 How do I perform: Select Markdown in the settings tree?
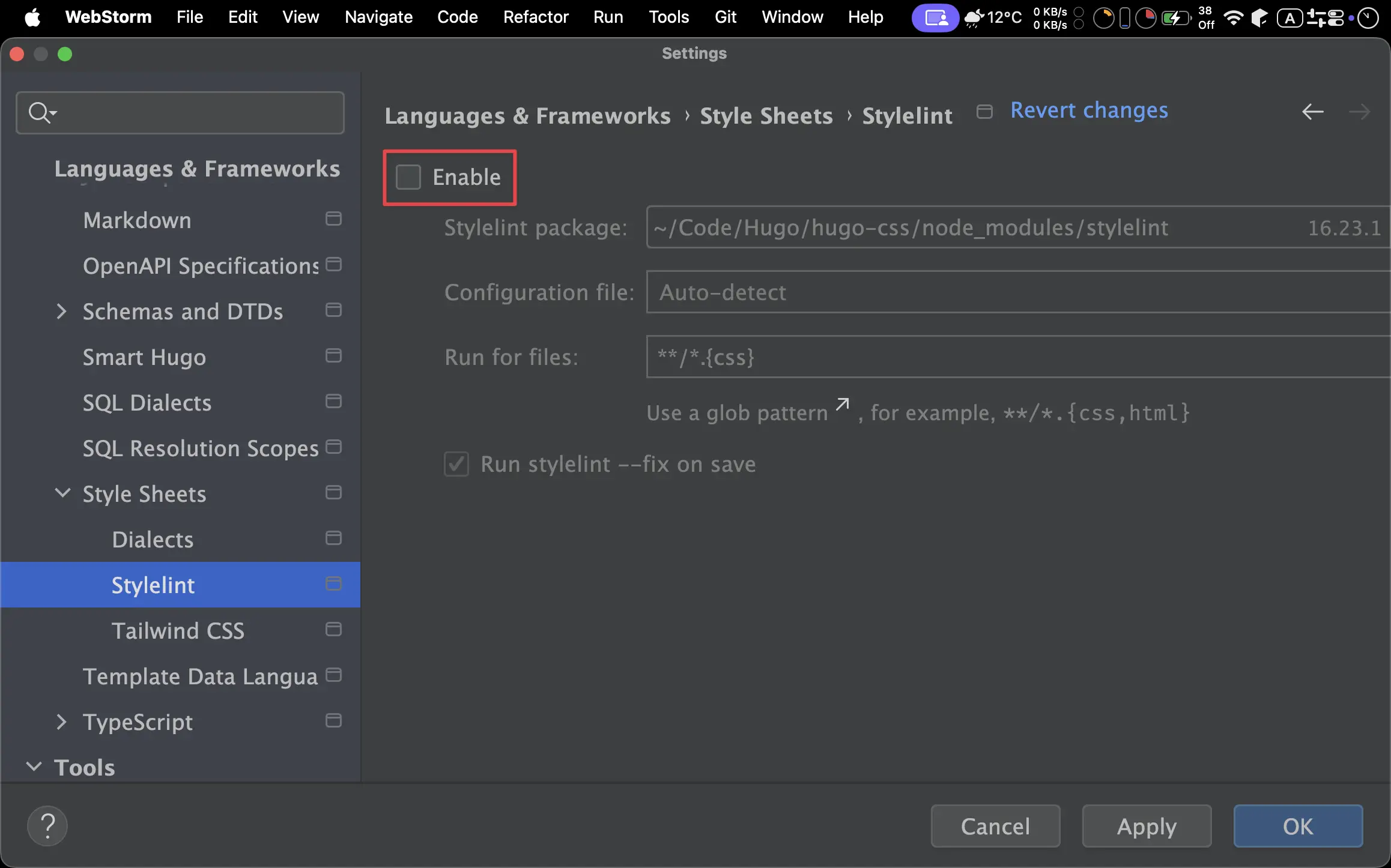[x=137, y=220]
